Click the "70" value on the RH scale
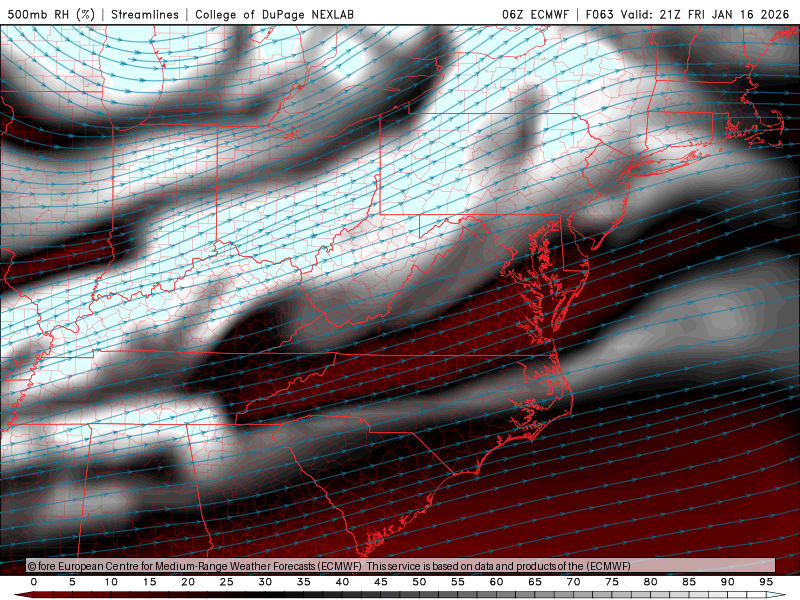The image size is (800, 600). [x=573, y=582]
